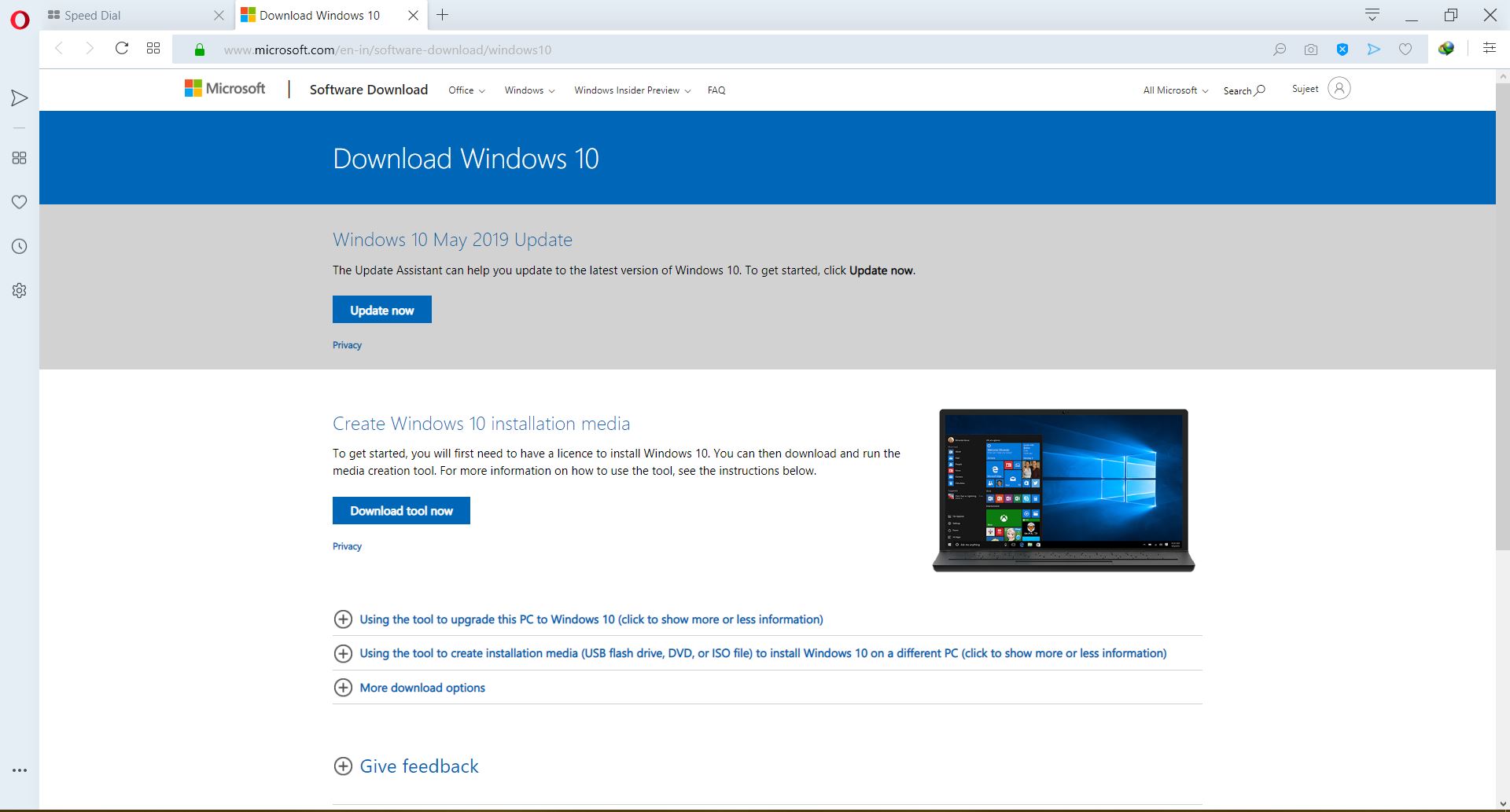Open the Windows Insider Preview dropdown
The height and width of the screenshot is (812, 1510).
coord(631,90)
